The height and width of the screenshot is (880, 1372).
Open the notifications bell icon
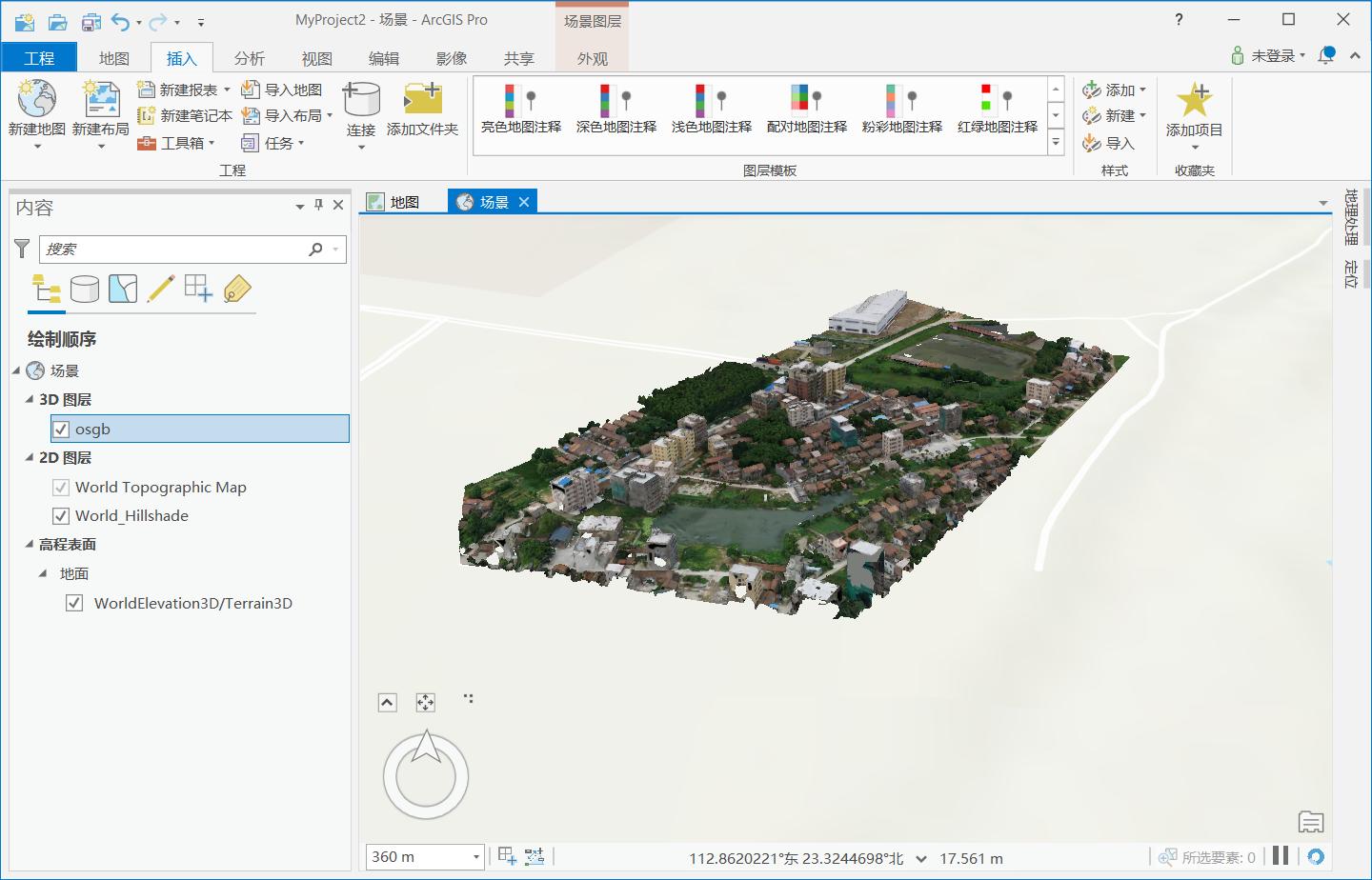1325,56
